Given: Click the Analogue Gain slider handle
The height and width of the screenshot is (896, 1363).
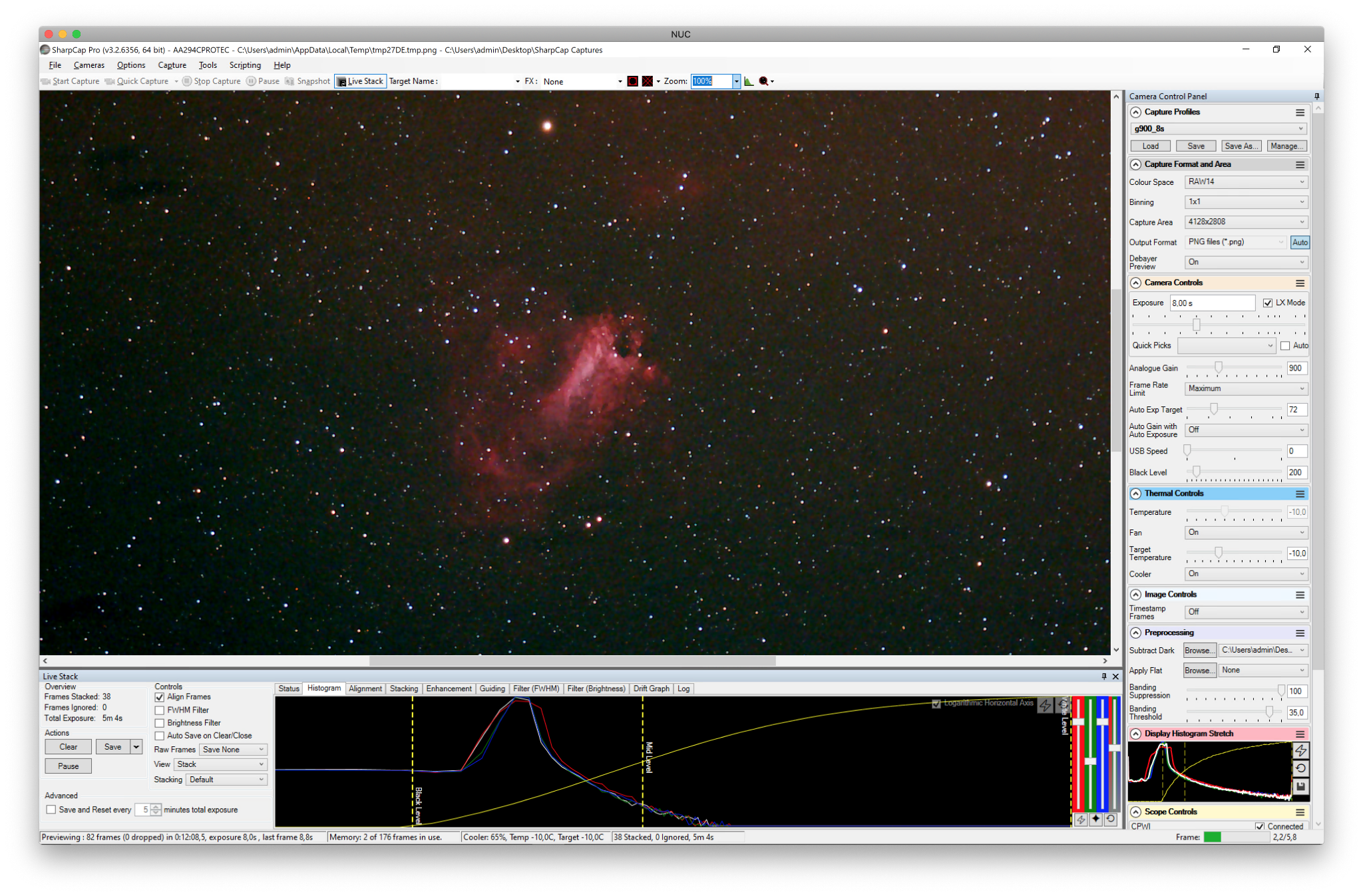Looking at the screenshot, I should click(x=1219, y=368).
